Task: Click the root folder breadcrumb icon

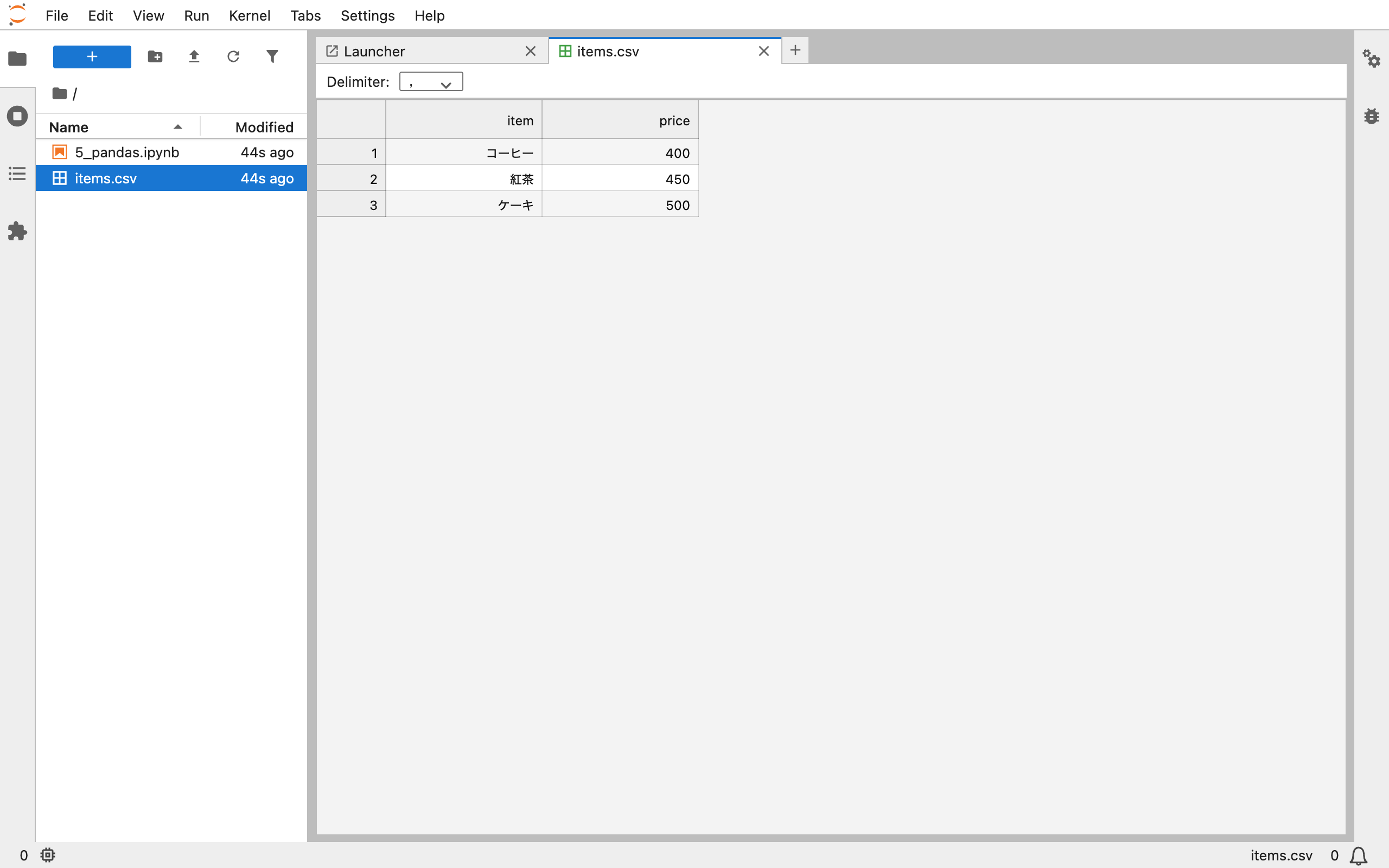Action: pos(59,93)
